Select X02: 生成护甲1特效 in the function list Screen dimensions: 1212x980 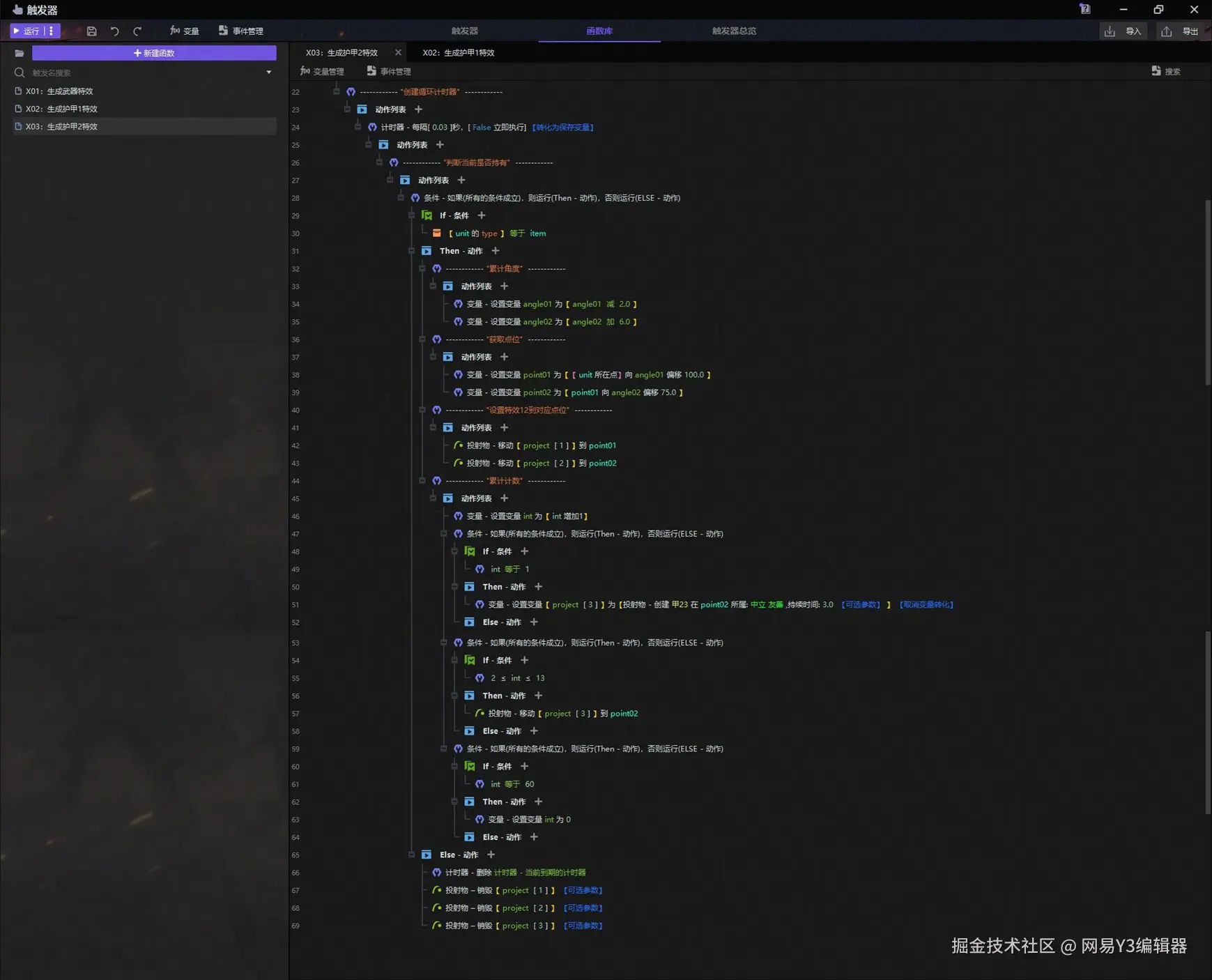tap(144, 109)
